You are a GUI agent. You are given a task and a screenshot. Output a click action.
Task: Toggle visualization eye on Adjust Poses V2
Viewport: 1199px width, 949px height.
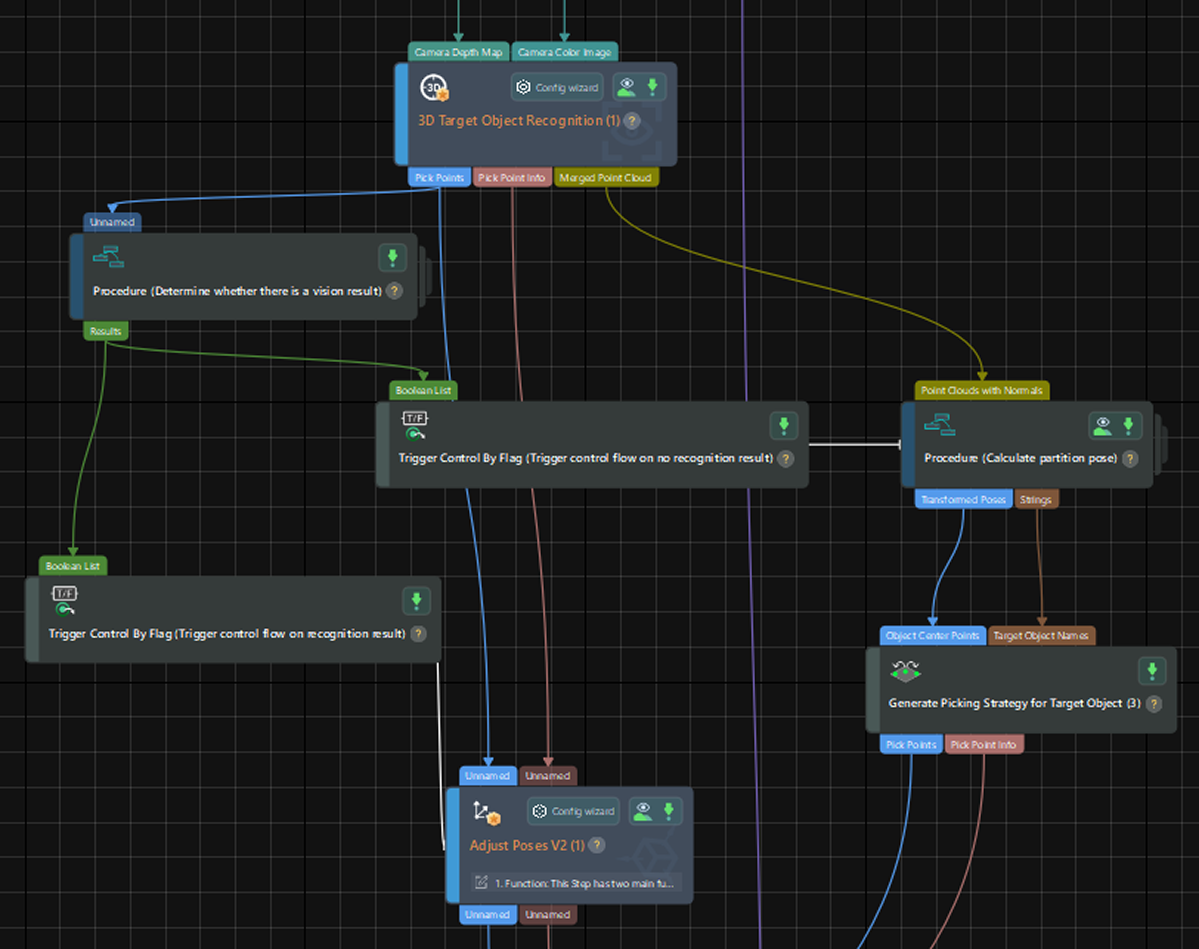pyautogui.click(x=643, y=811)
